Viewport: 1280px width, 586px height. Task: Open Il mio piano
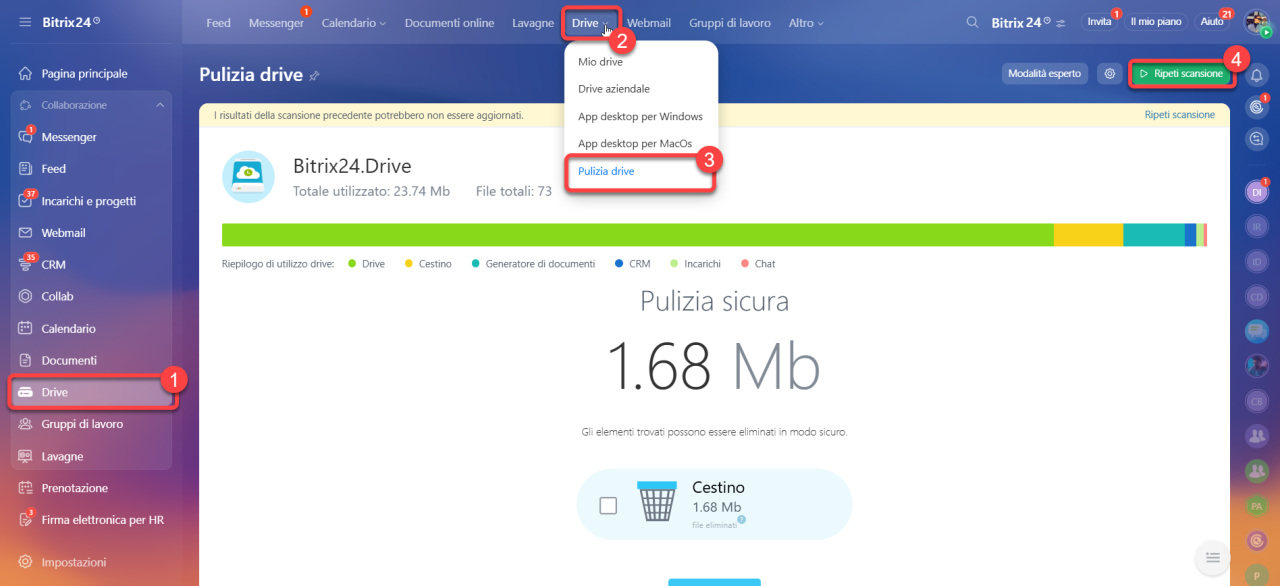pyautogui.click(x=1155, y=22)
